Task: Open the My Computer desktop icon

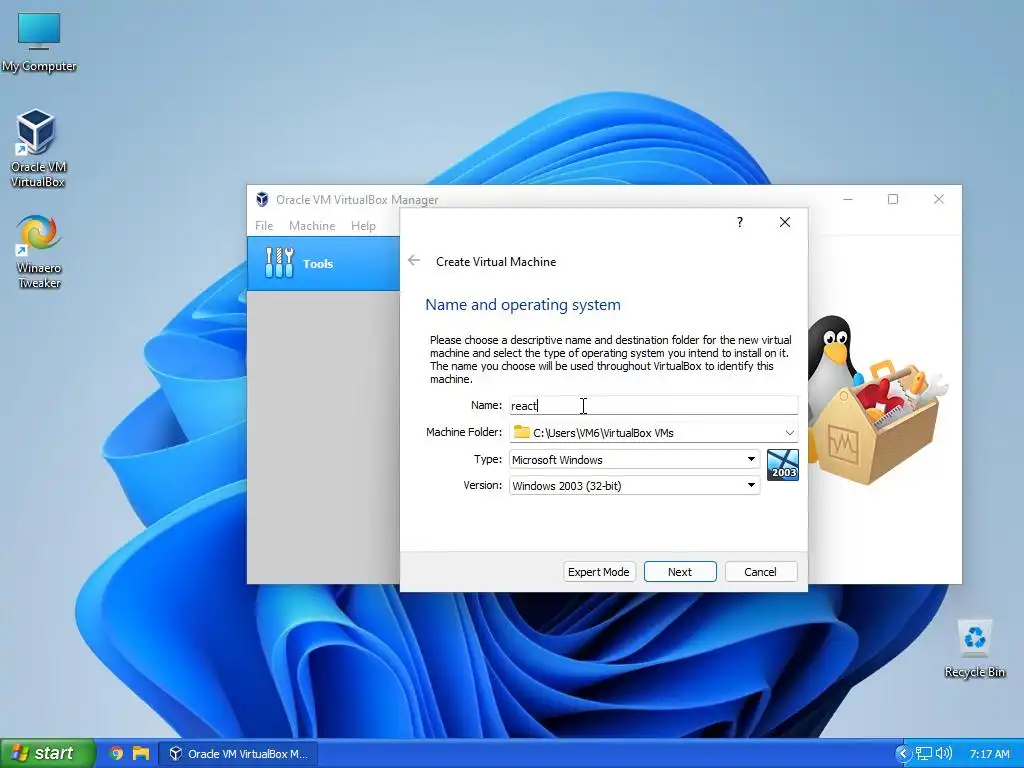Action: click(x=39, y=40)
